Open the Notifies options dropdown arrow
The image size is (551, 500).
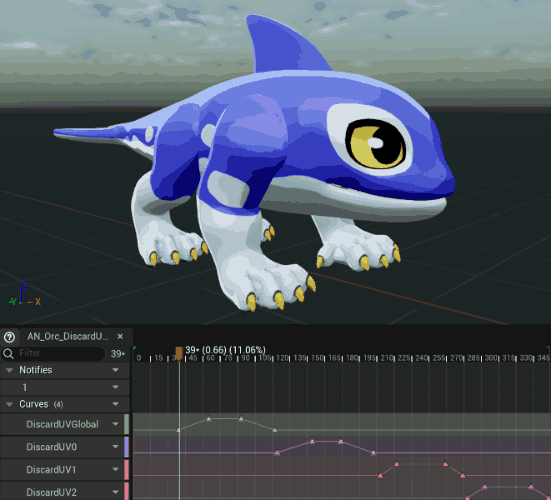point(116,370)
